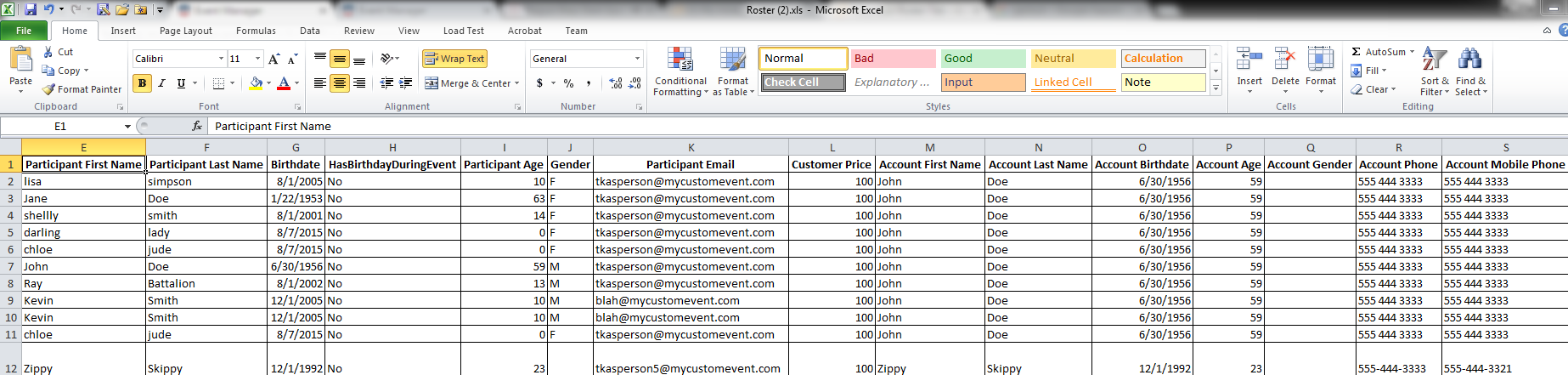Increase the indent
The width and height of the screenshot is (1568, 375).
406,83
